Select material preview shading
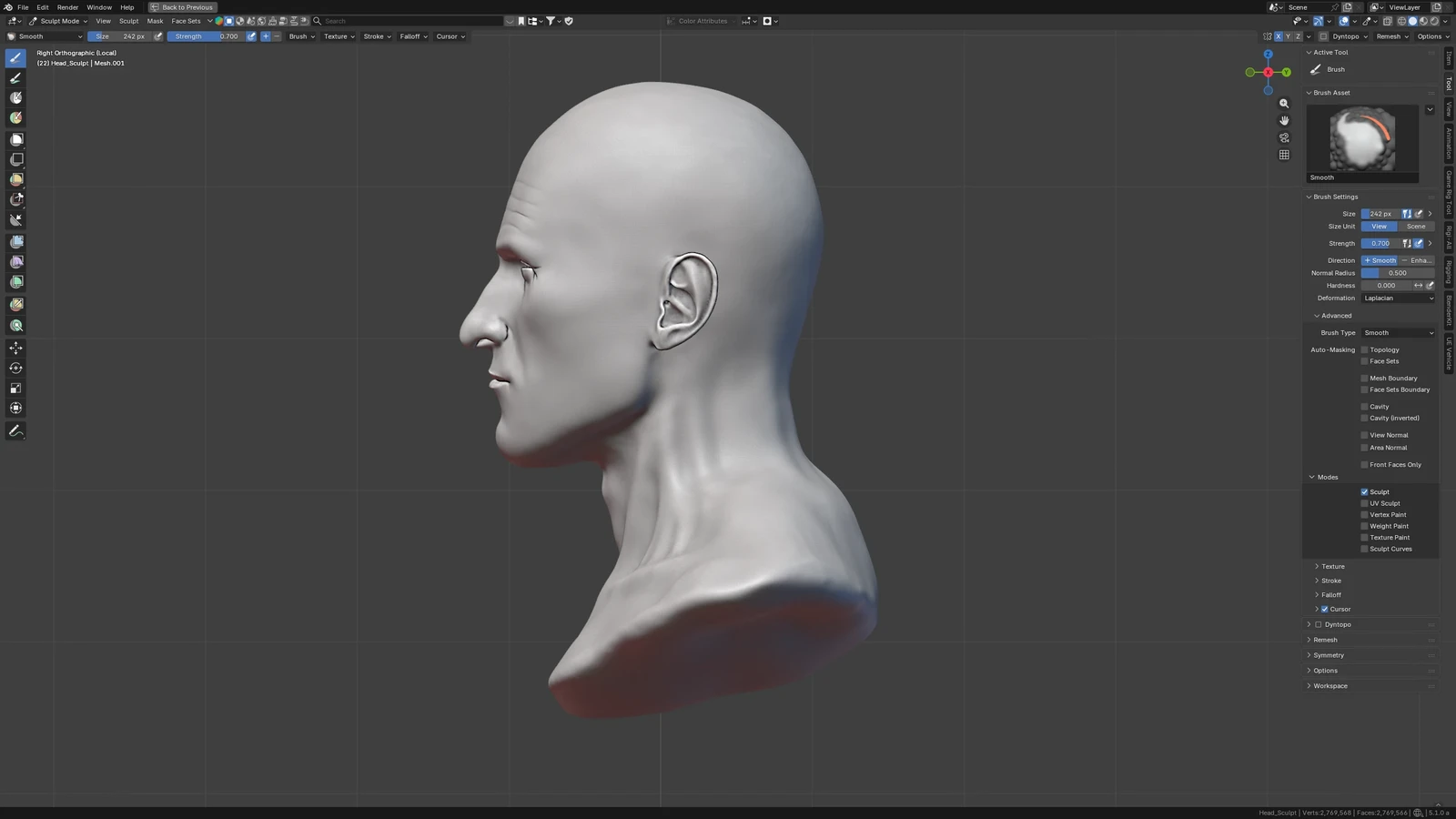Screen dimensions: 1456x819 tap(1423, 21)
